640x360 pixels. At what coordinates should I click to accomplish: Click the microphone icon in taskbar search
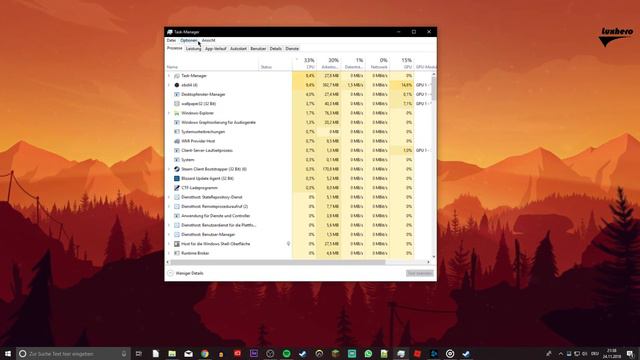[x=124, y=353]
